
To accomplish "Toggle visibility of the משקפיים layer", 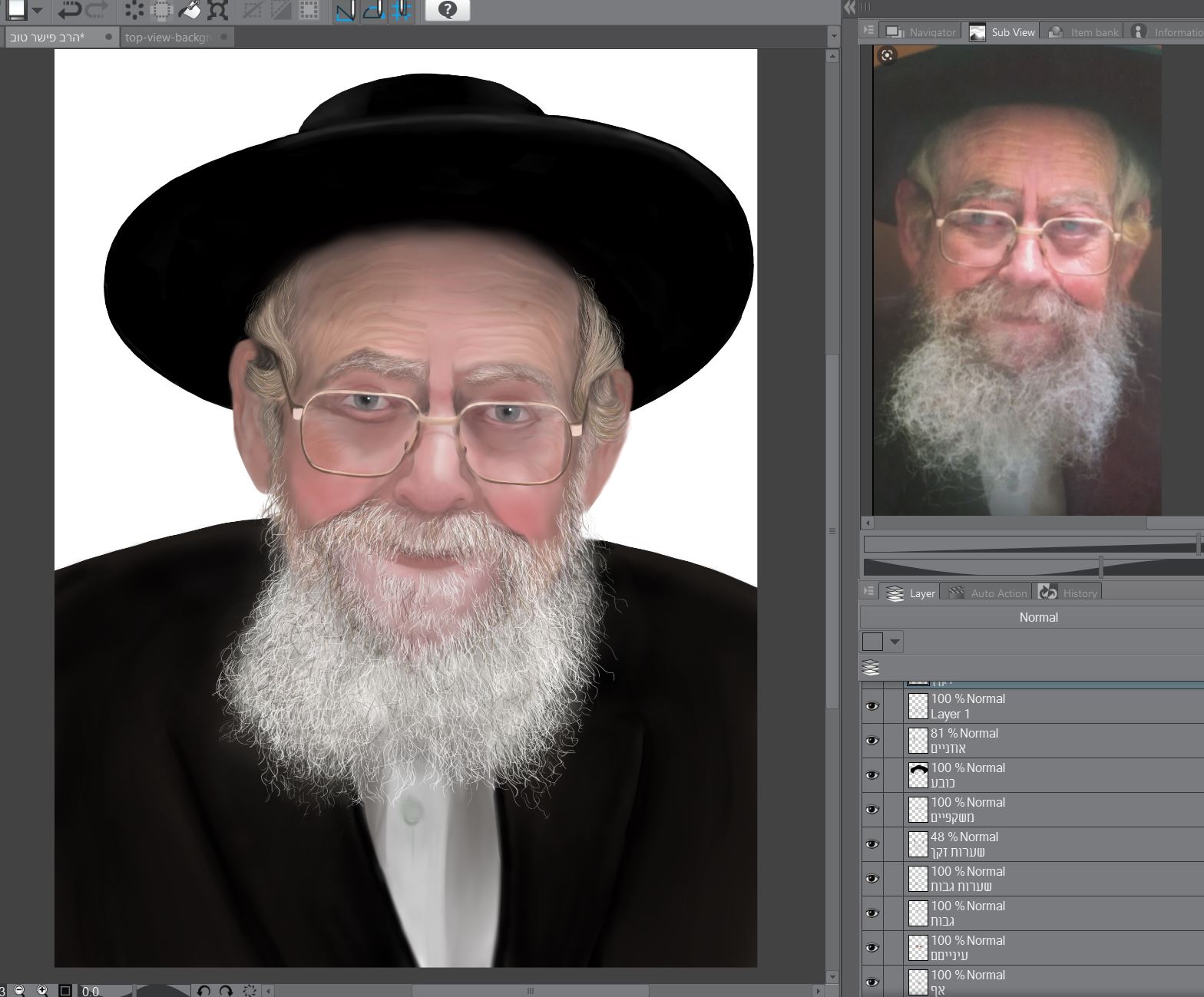I will click(872, 810).
